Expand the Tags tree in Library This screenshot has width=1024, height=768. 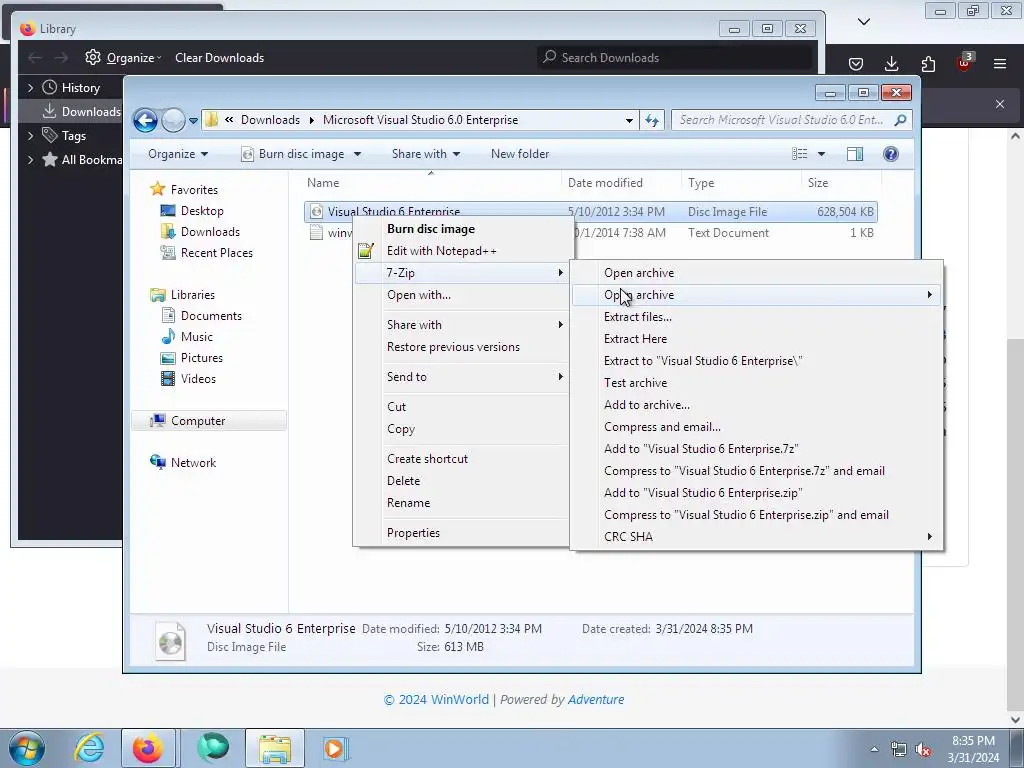[x=30, y=136]
